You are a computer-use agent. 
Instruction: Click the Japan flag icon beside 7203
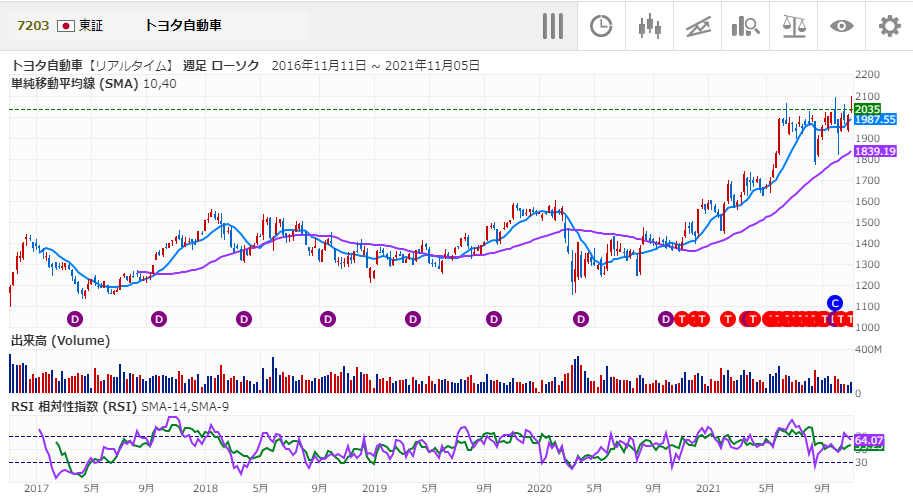(66, 26)
